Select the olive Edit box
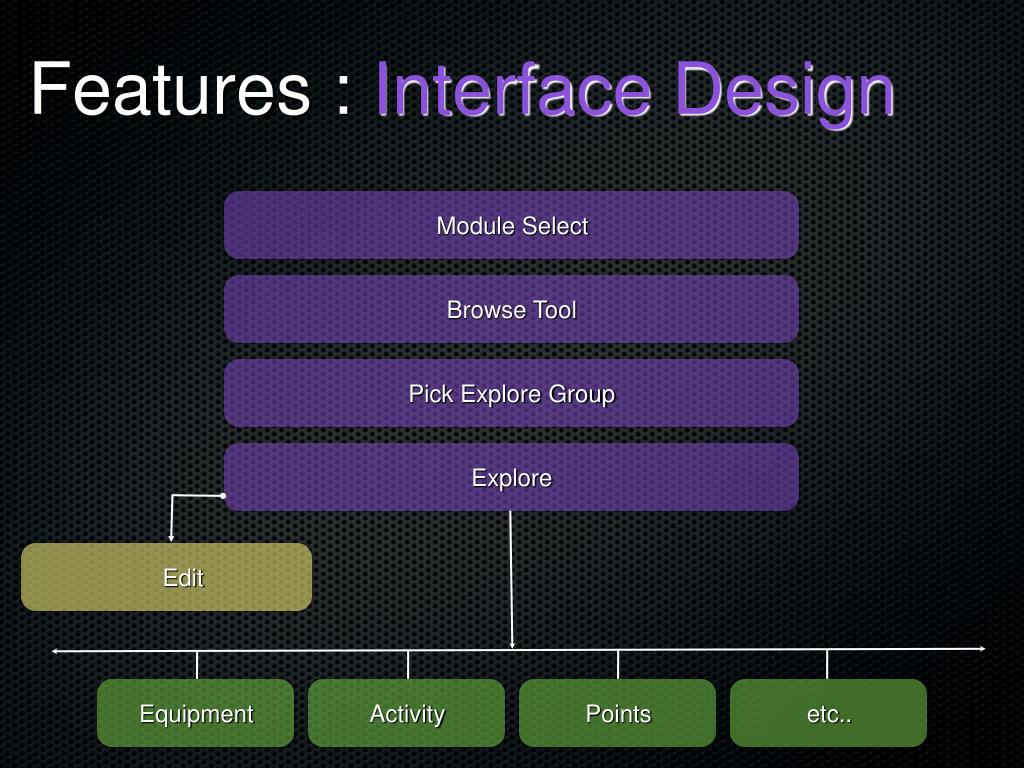This screenshot has height=768, width=1024. point(167,577)
